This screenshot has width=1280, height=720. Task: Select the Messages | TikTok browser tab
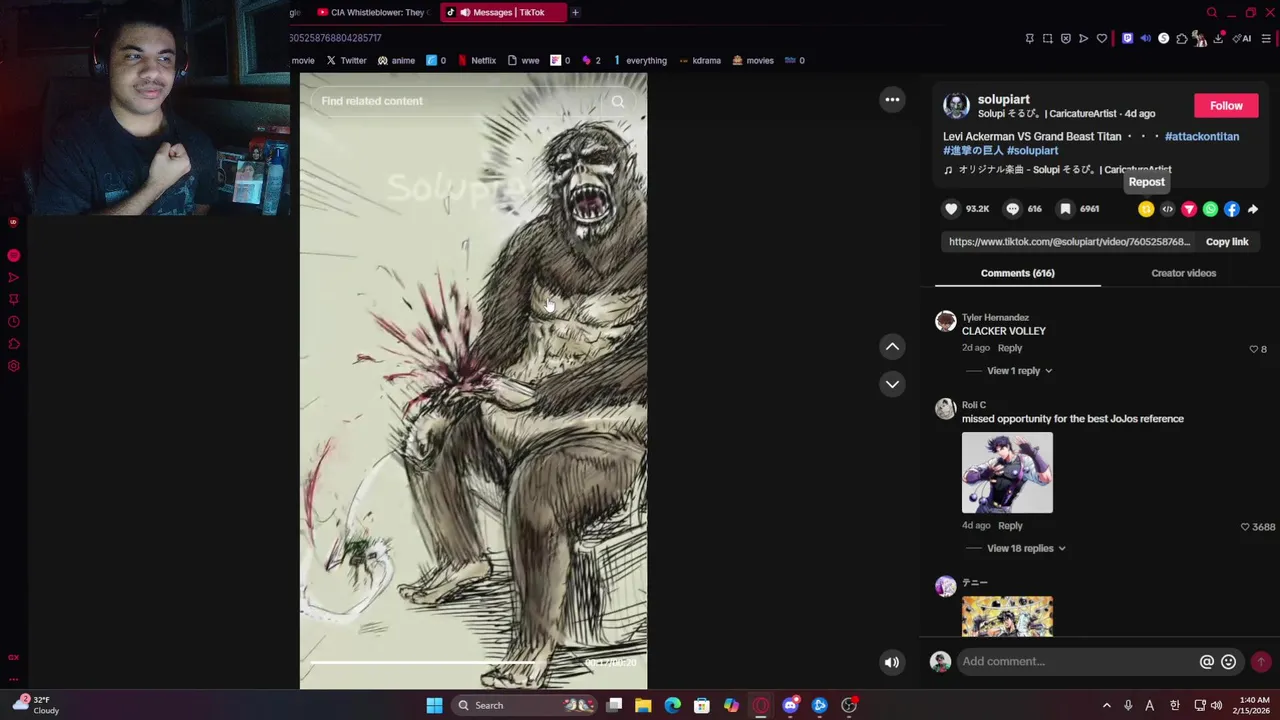(x=502, y=13)
